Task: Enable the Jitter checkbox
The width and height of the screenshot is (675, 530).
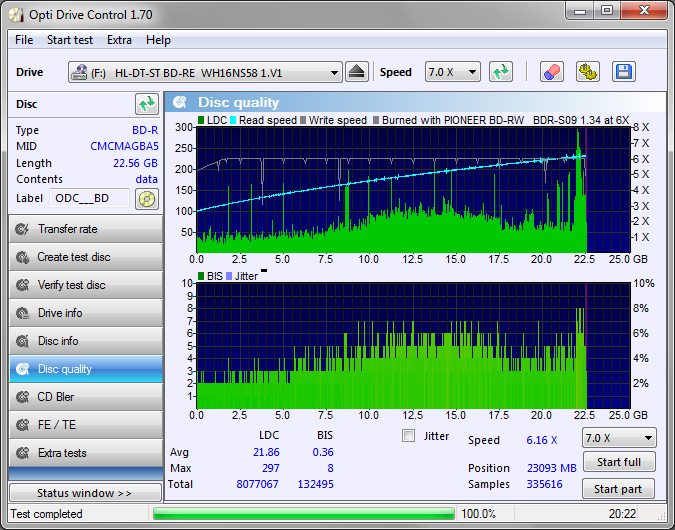Action: point(408,436)
